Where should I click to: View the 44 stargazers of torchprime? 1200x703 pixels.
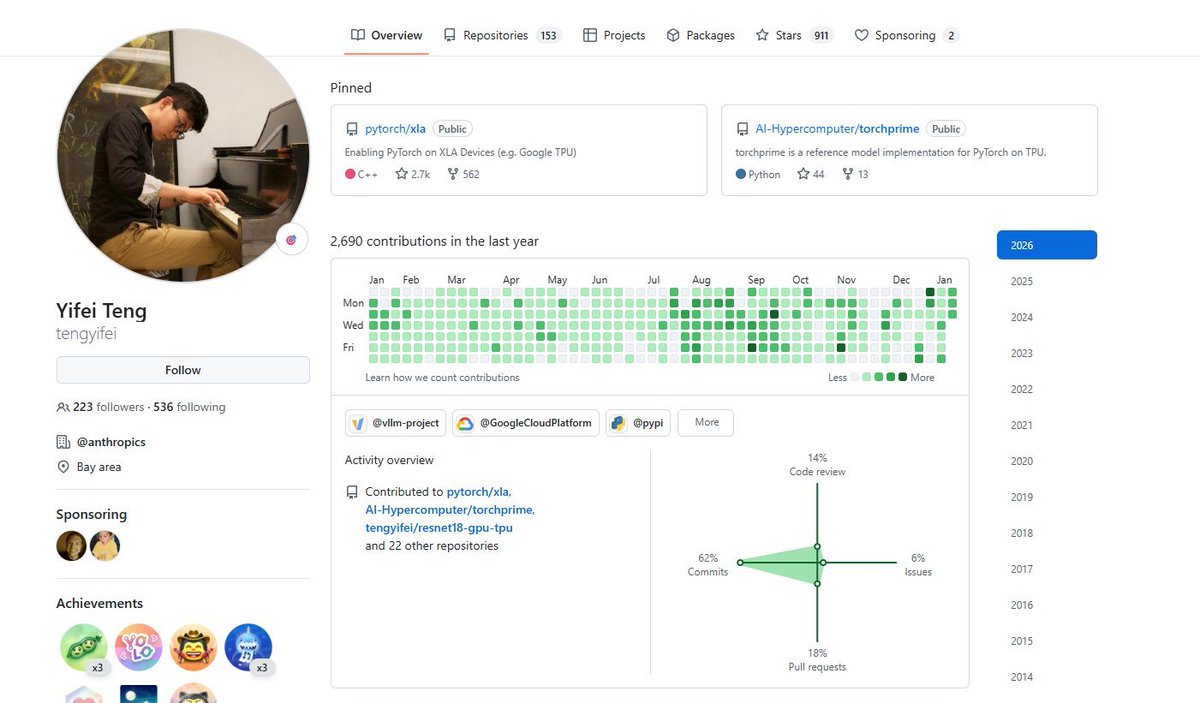811,174
